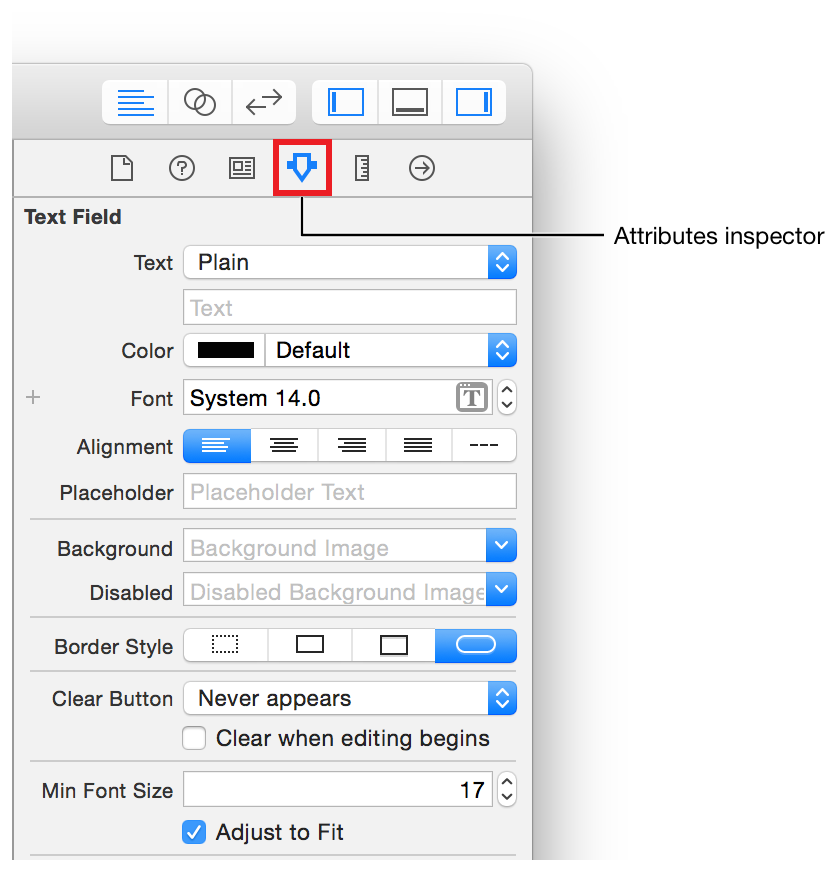Switch to the Size inspector
Viewport: 836px width, 872px height.
[x=362, y=168]
